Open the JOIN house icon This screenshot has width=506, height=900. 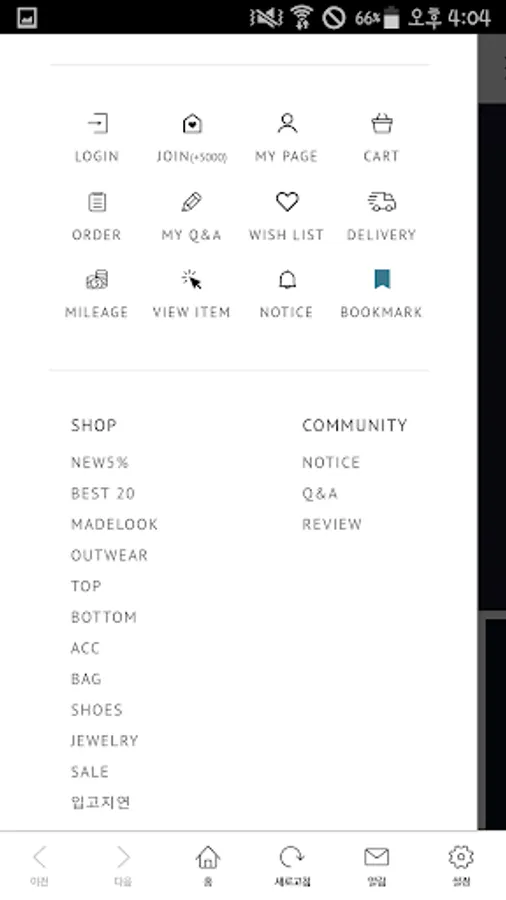coord(192,123)
